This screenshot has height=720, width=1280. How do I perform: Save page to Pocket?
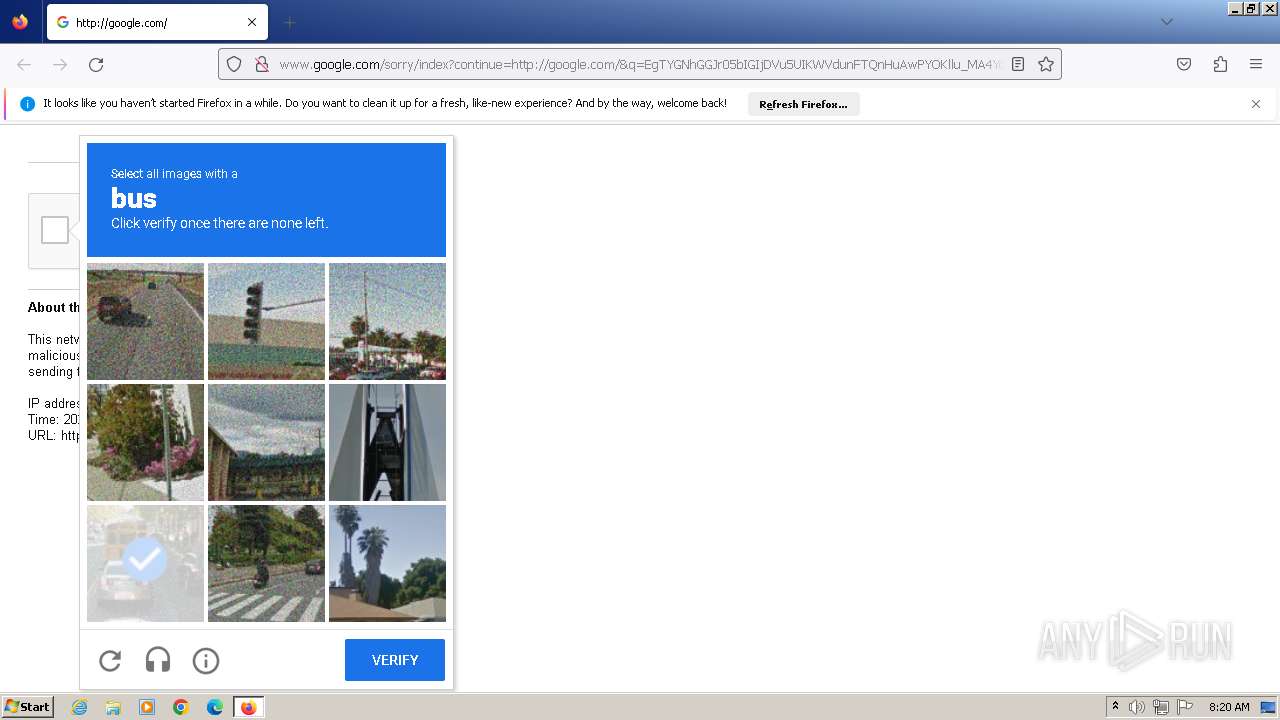pos(1184,64)
